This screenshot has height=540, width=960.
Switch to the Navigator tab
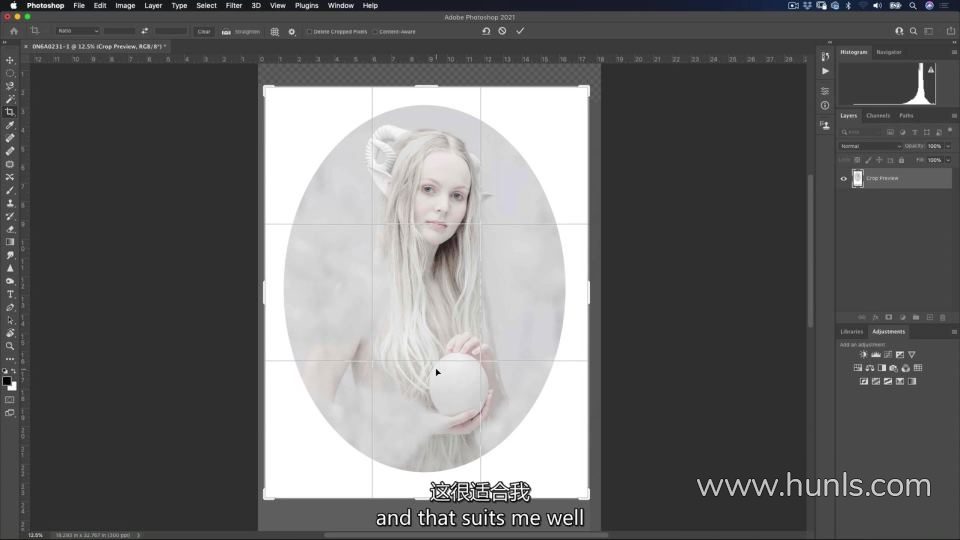889,52
